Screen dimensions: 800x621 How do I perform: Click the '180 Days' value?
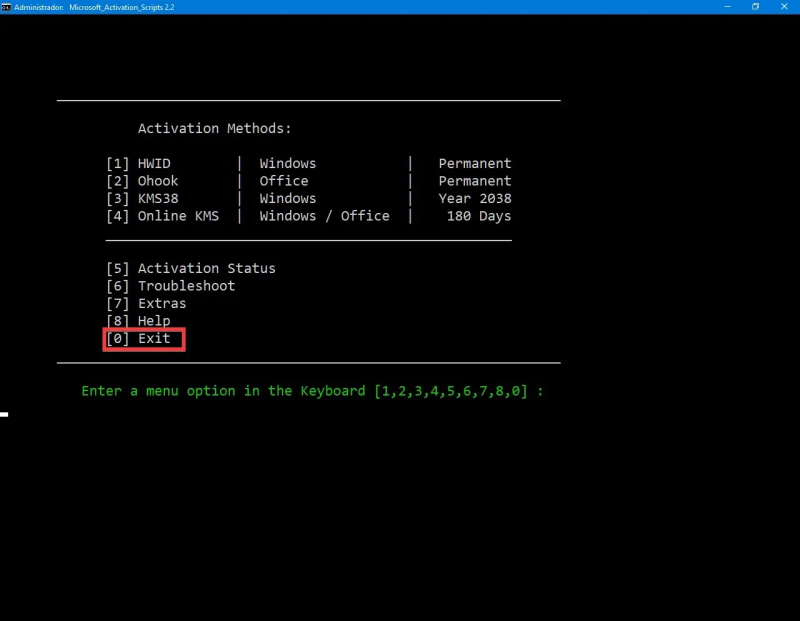479,216
